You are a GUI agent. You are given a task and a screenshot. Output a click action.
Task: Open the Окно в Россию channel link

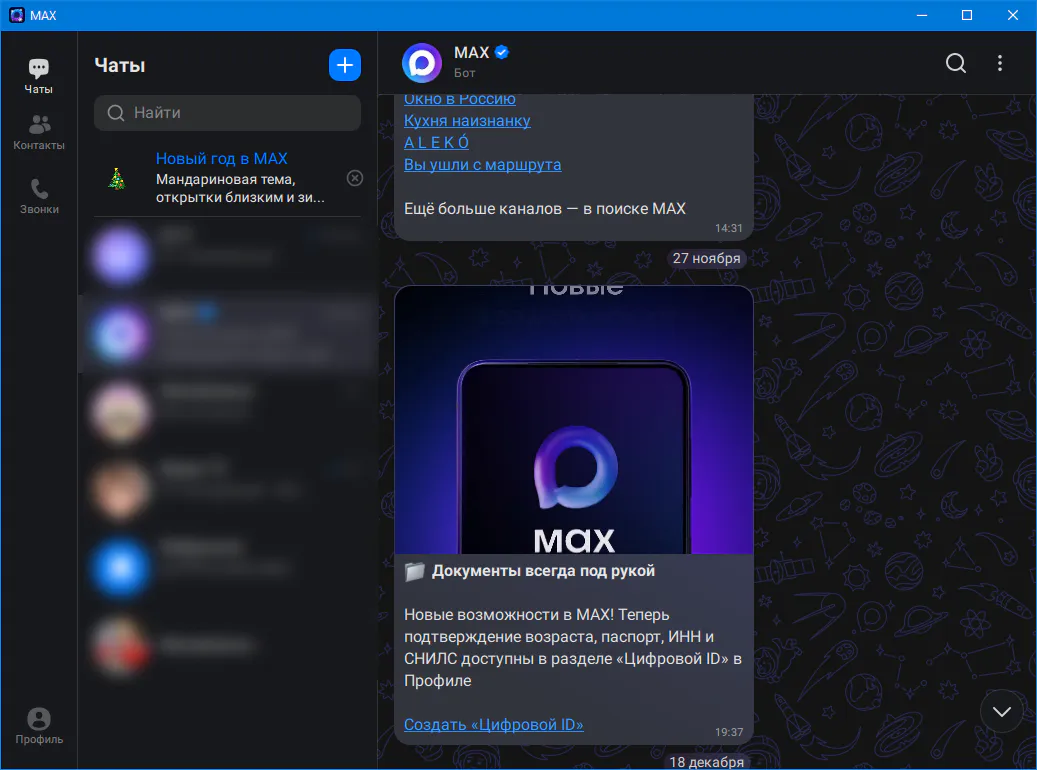click(x=460, y=99)
